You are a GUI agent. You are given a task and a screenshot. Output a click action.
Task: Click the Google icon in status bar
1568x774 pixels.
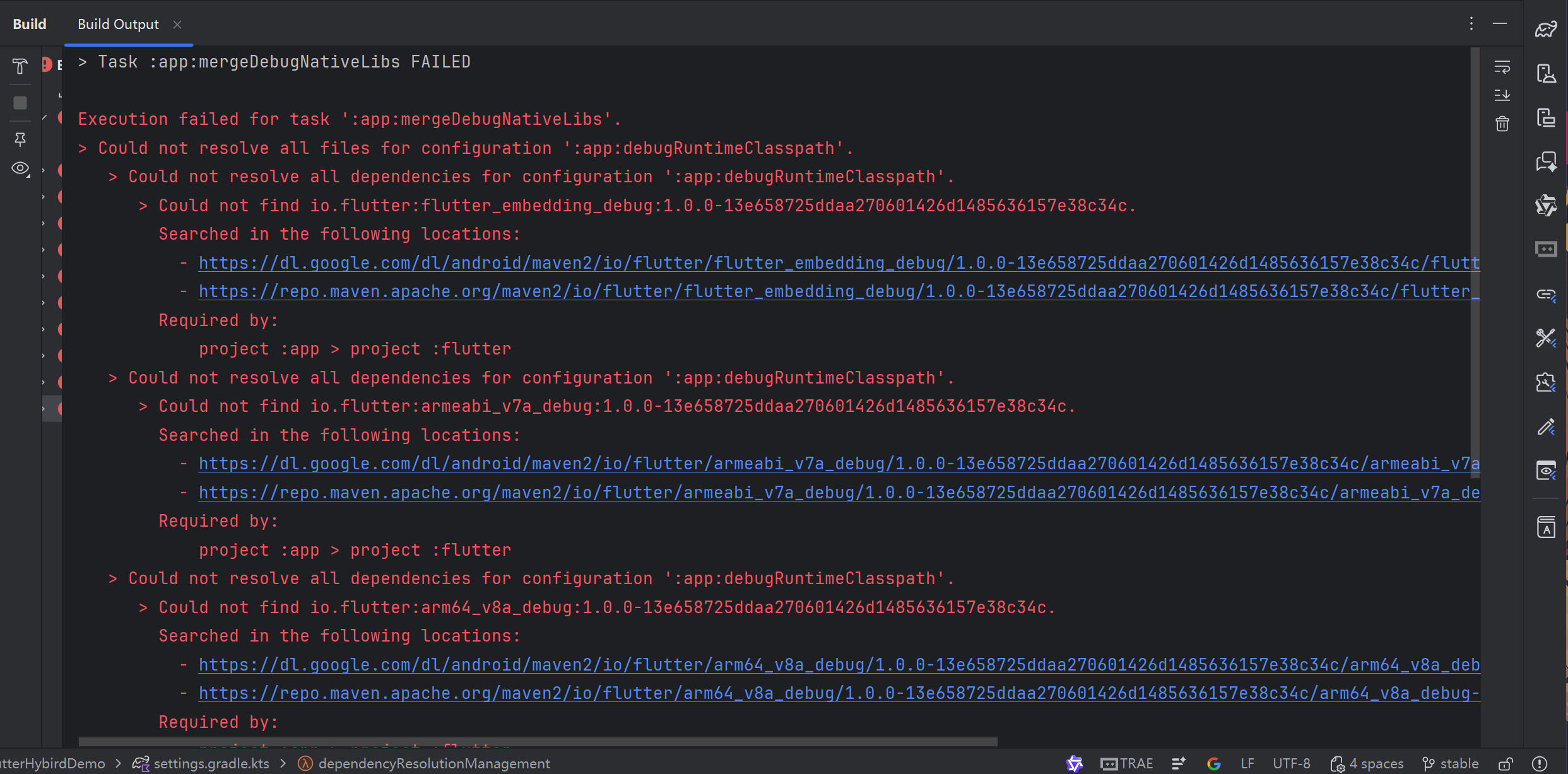[x=1213, y=764]
